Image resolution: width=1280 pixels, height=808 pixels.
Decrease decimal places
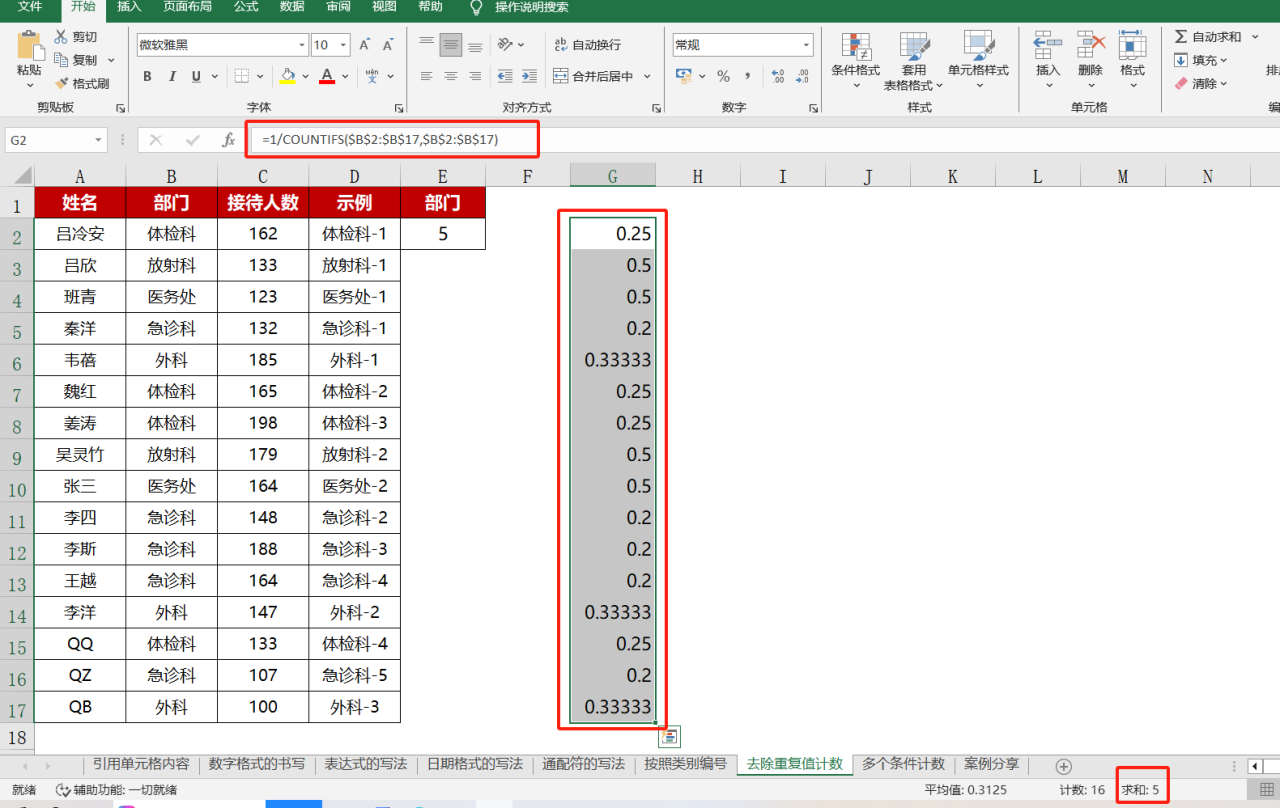point(801,76)
